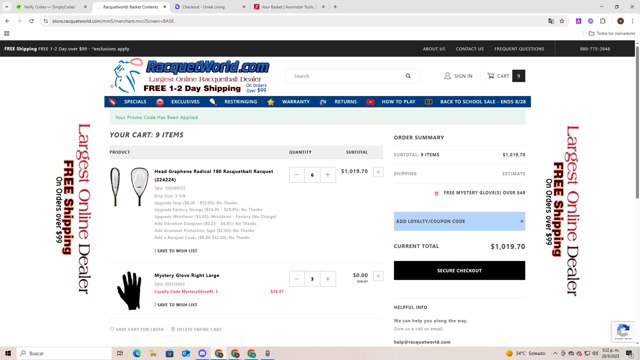
Task: Open the Specials menu
Action: (x=135, y=102)
